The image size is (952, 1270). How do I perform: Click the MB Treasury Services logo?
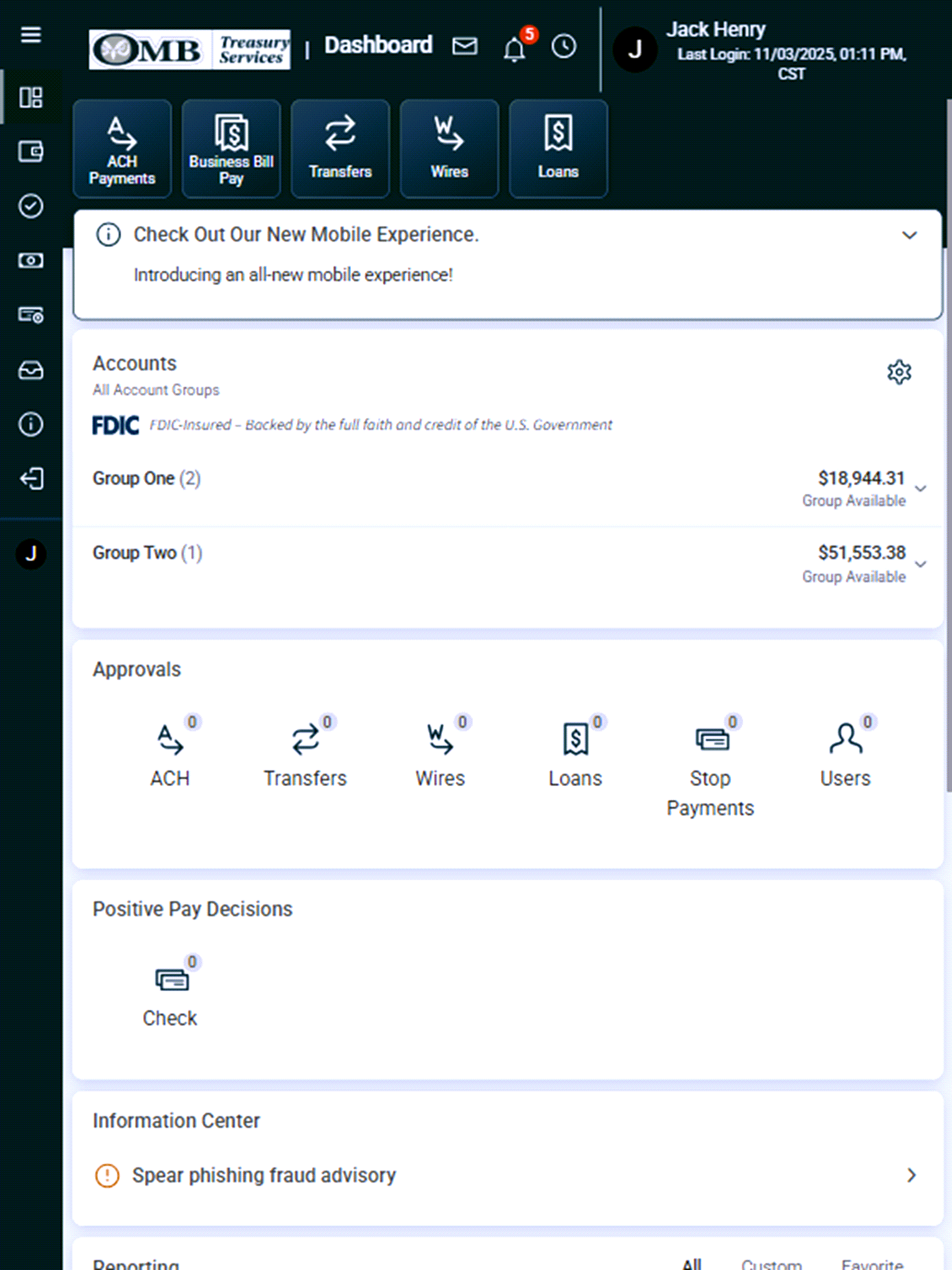190,49
